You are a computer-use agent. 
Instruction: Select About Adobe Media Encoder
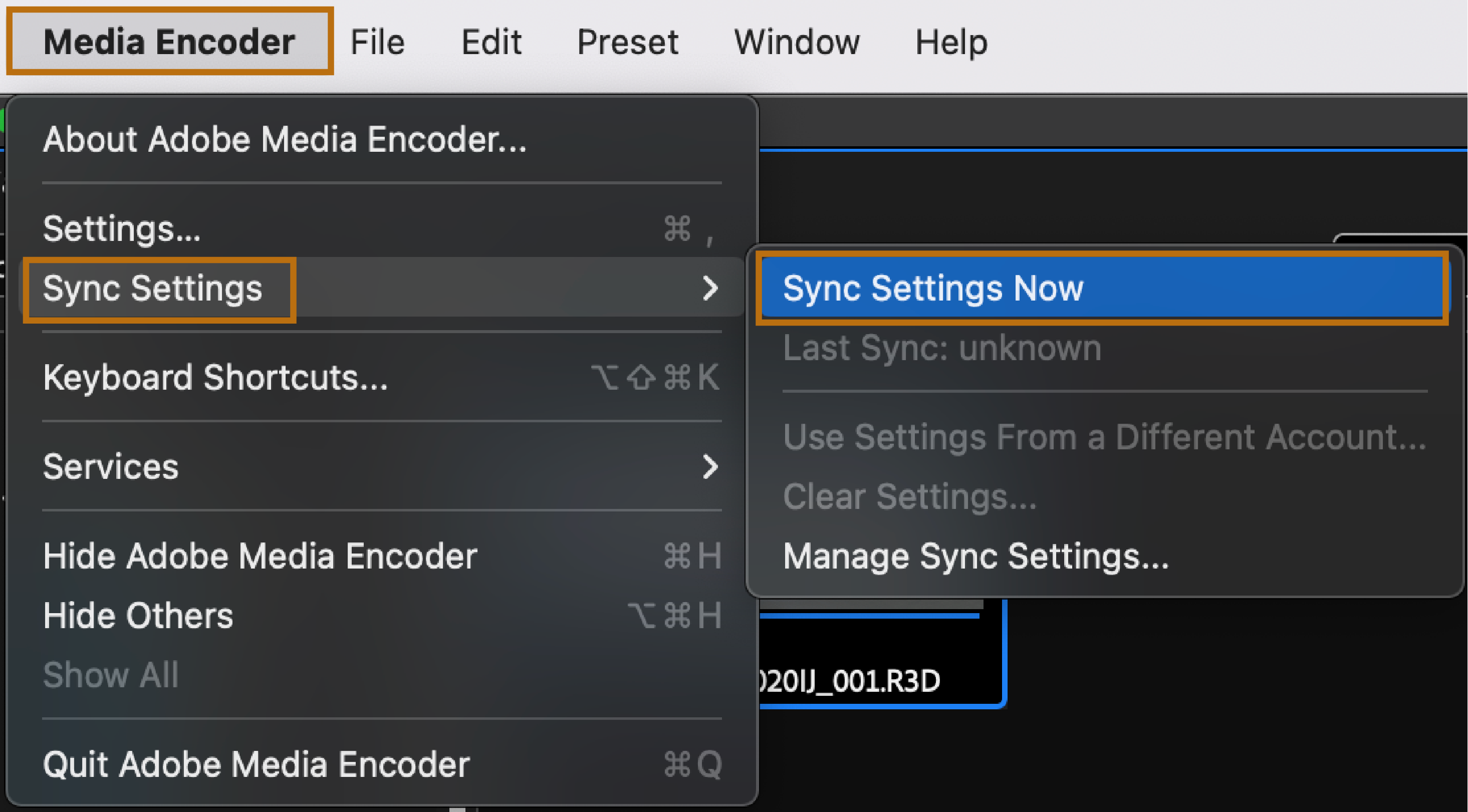pyautogui.click(x=285, y=140)
